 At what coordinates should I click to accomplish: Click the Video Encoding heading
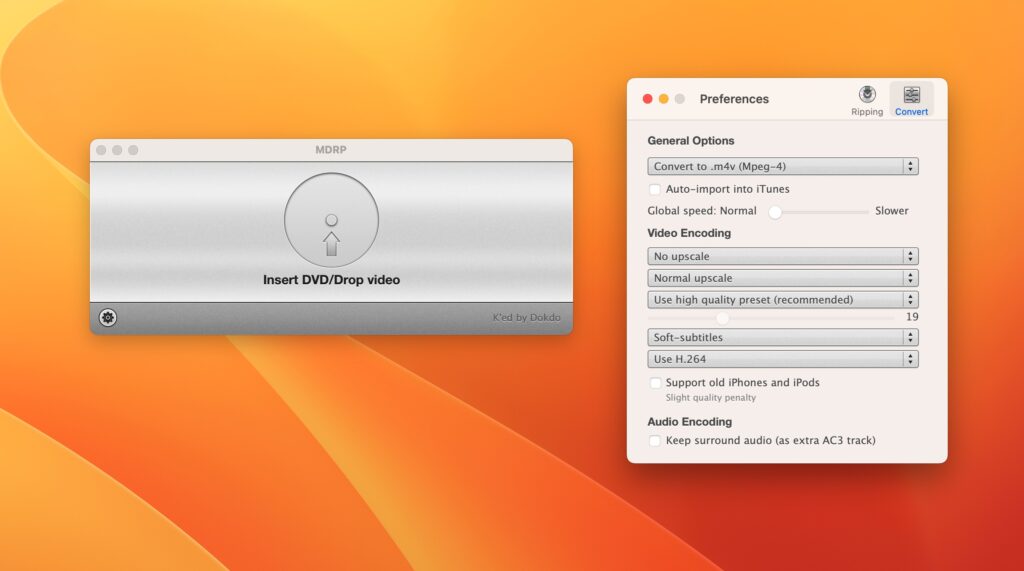click(x=689, y=233)
